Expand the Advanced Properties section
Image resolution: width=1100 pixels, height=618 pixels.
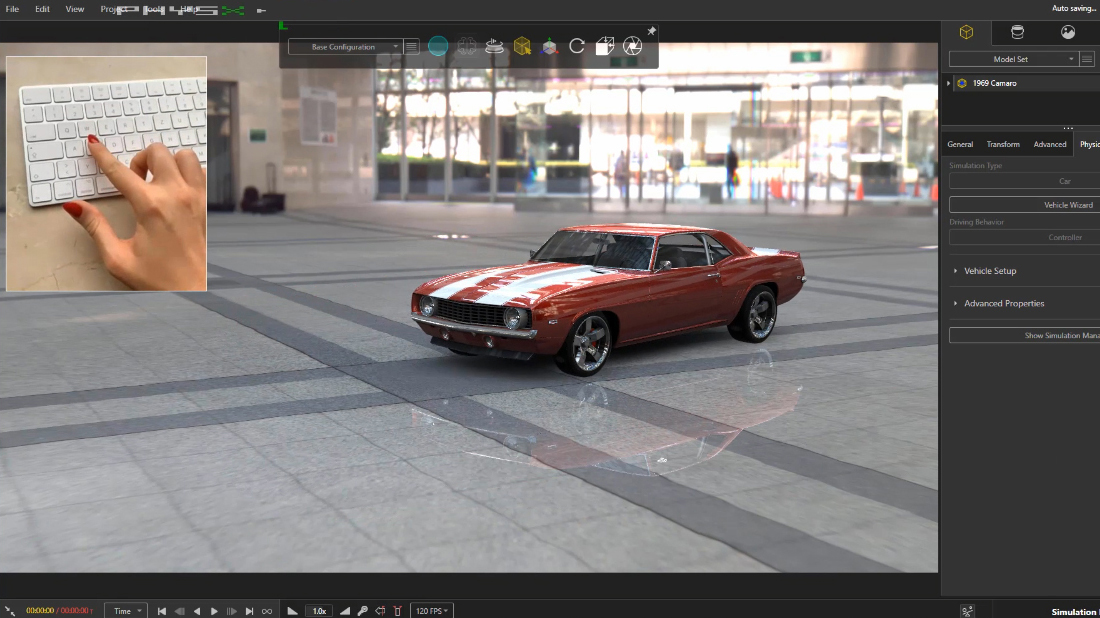(x=1004, y=303)
